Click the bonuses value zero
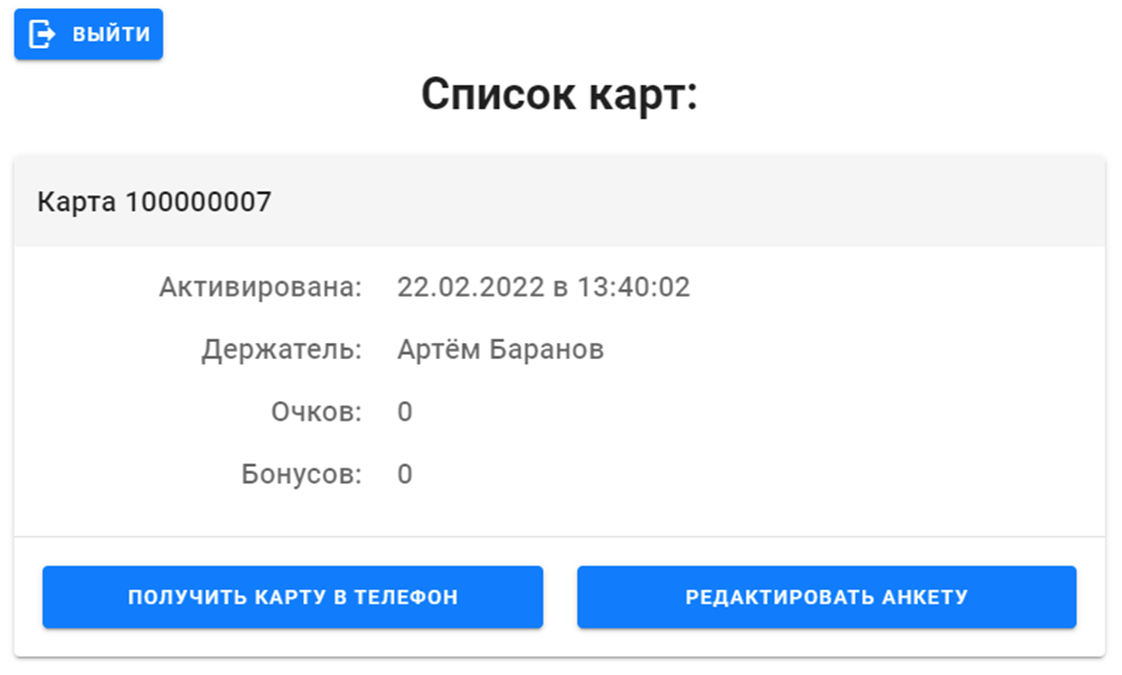The image size is (1122, 675). click(405, 474)
